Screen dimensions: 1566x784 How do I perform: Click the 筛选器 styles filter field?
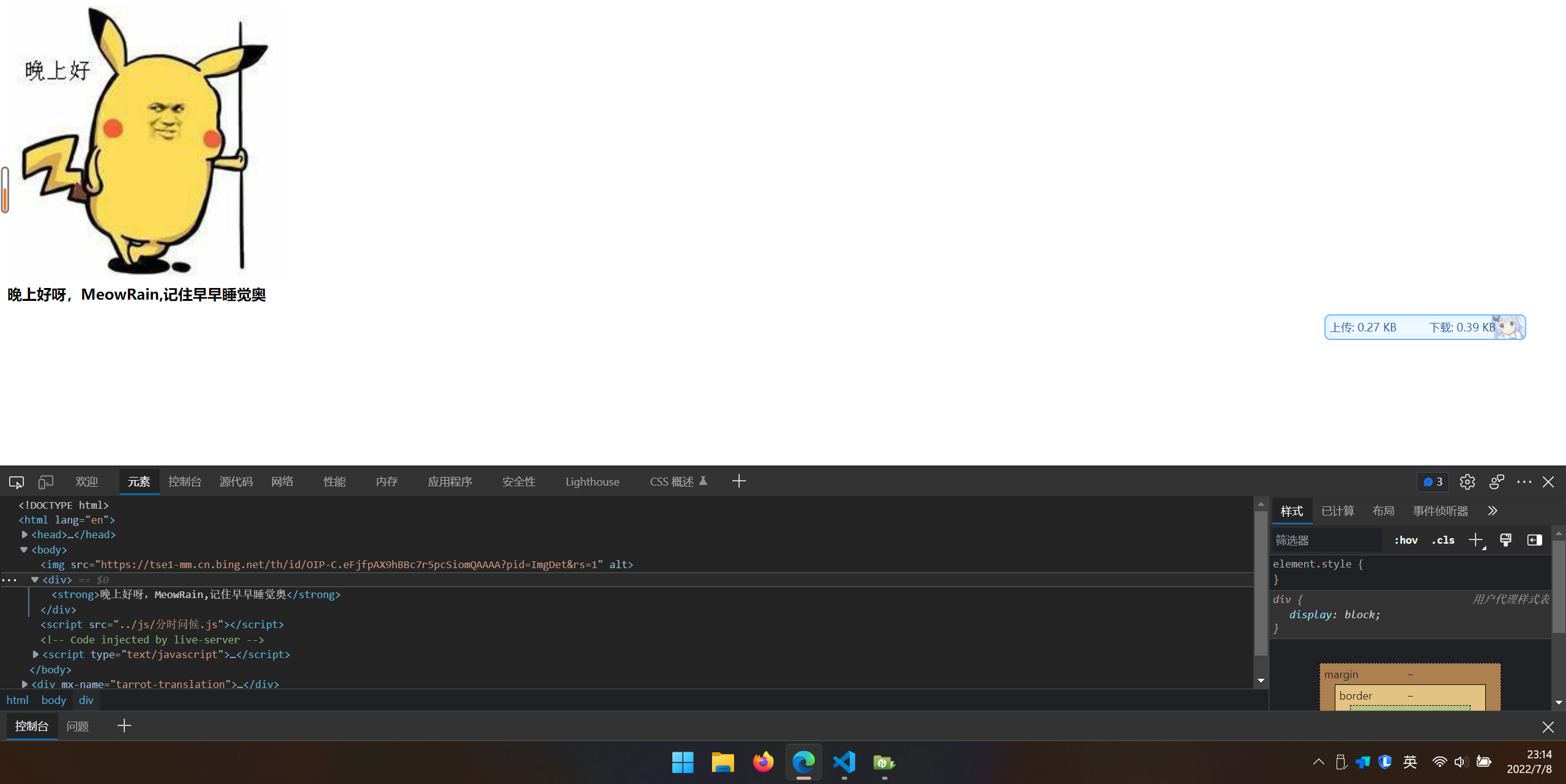[x=1326, y=540]
